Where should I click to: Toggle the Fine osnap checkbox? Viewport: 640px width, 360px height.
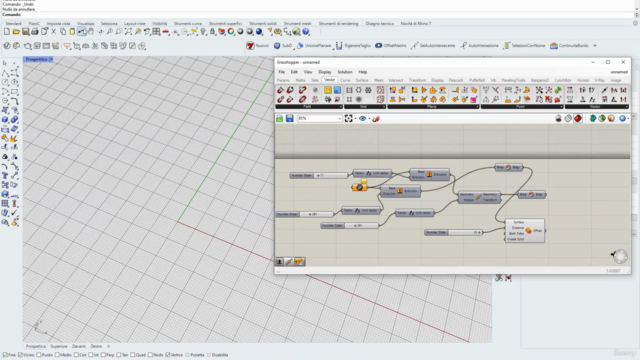(x=5, y=355)
